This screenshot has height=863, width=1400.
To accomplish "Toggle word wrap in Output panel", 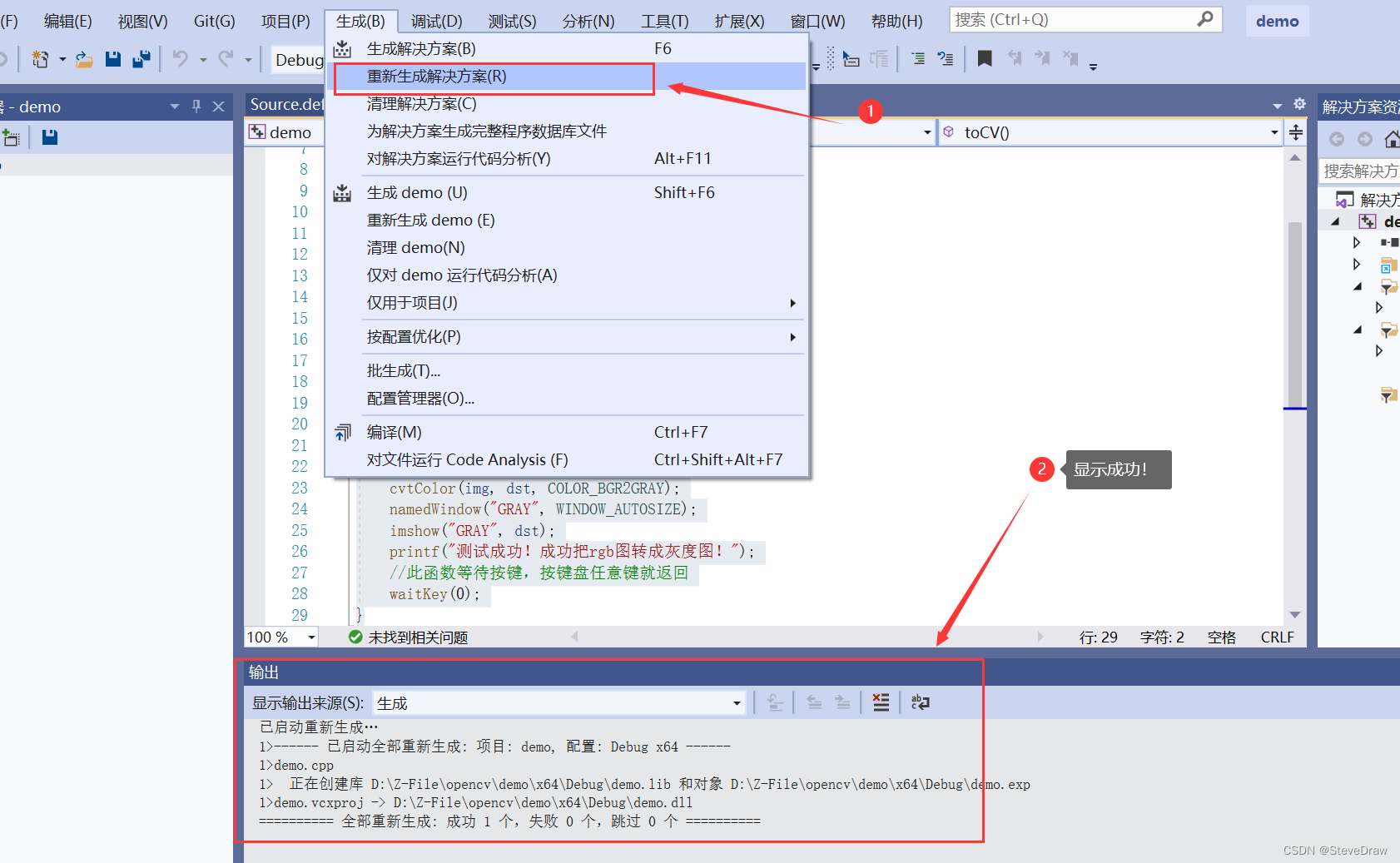I will click(x=920, y=702).
